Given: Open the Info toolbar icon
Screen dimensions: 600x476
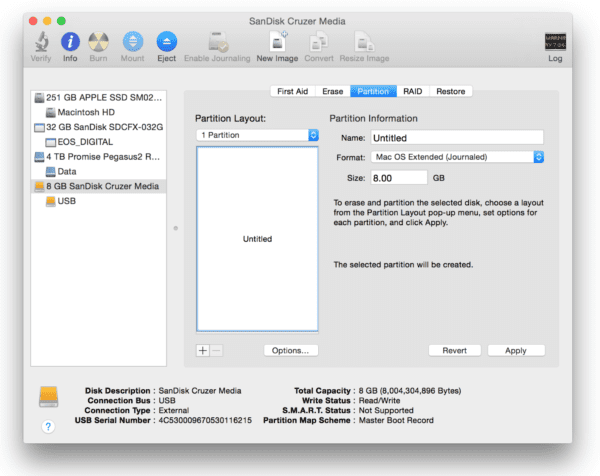Looking at the screenshot, I should point(70,42).
